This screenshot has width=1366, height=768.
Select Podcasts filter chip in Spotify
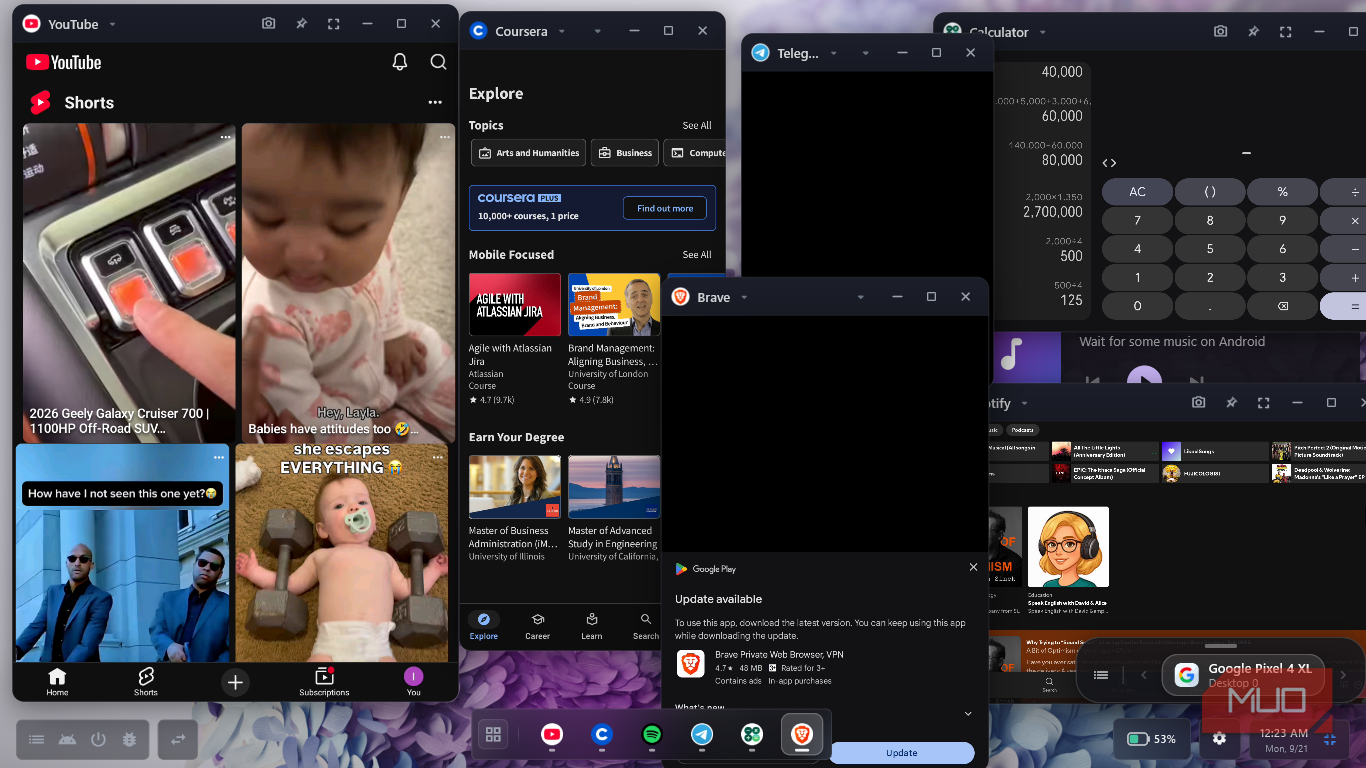click(x=1020, y=430)
